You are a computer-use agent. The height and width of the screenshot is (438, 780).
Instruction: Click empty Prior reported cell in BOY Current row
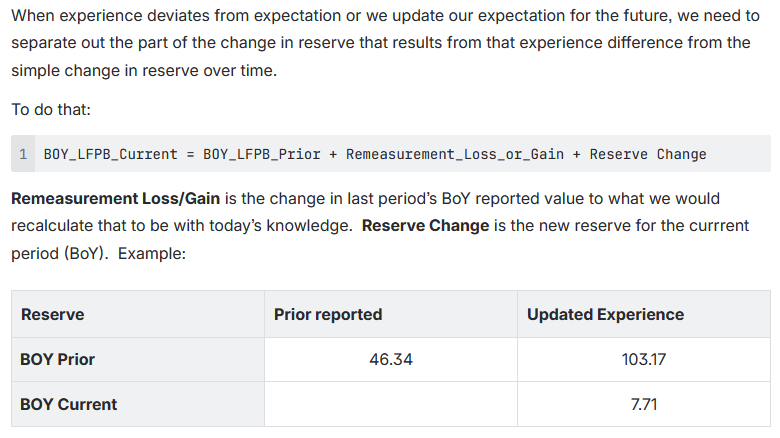click(390, 404)
